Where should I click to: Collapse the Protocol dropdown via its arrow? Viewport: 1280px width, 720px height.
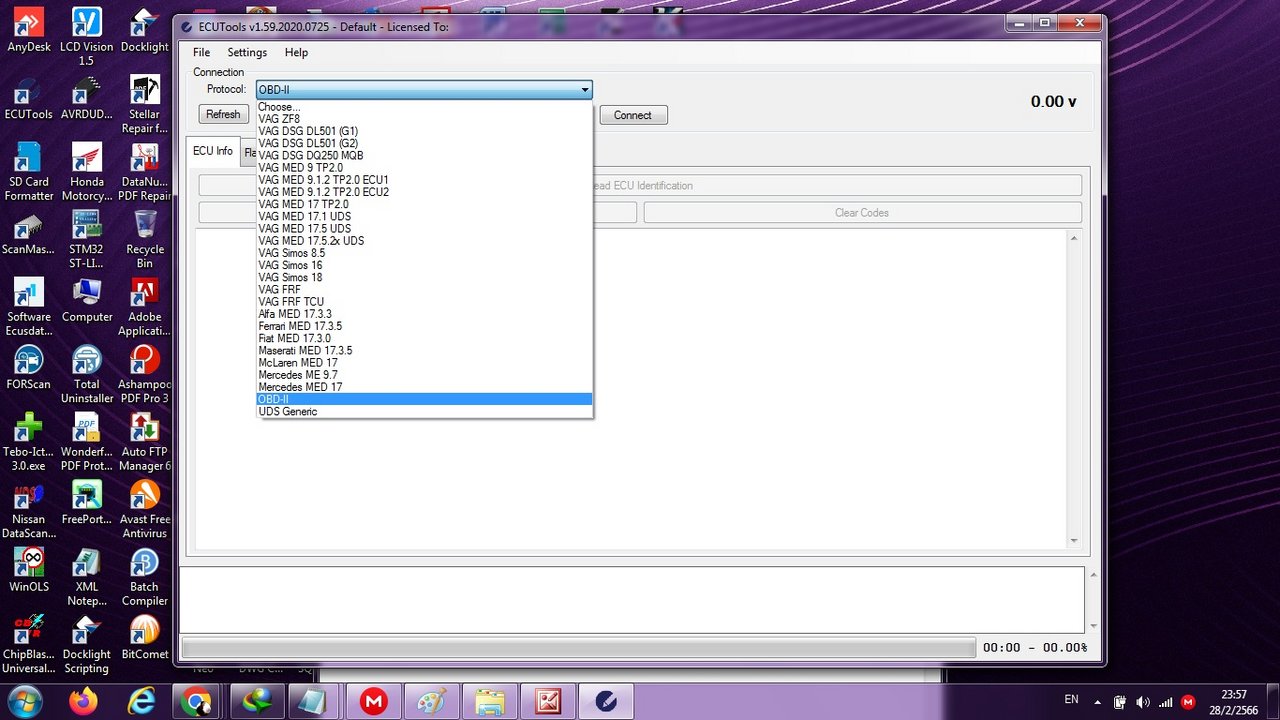tap(585, 90)
